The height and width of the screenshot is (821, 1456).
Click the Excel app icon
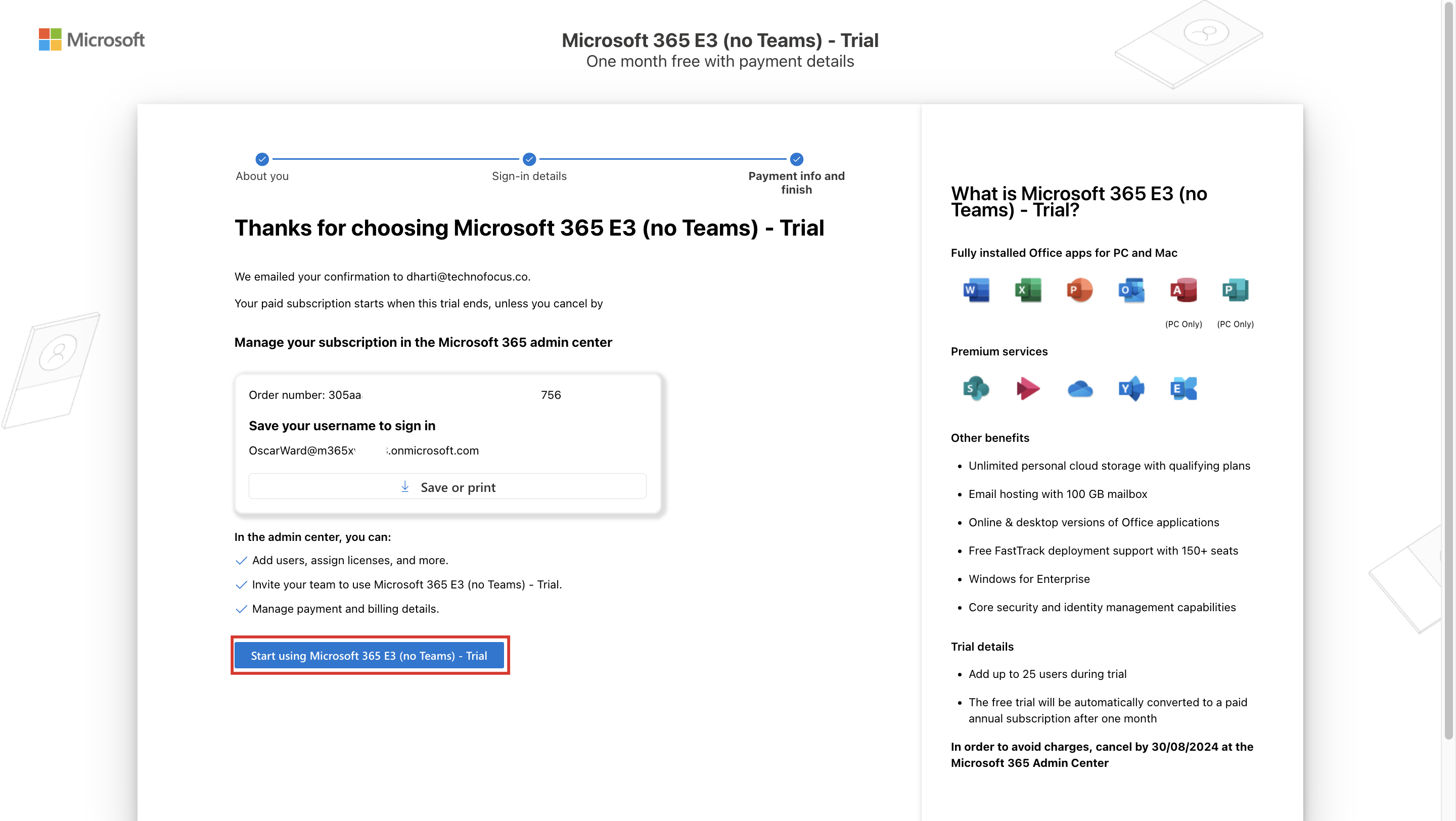(1028, 290)
